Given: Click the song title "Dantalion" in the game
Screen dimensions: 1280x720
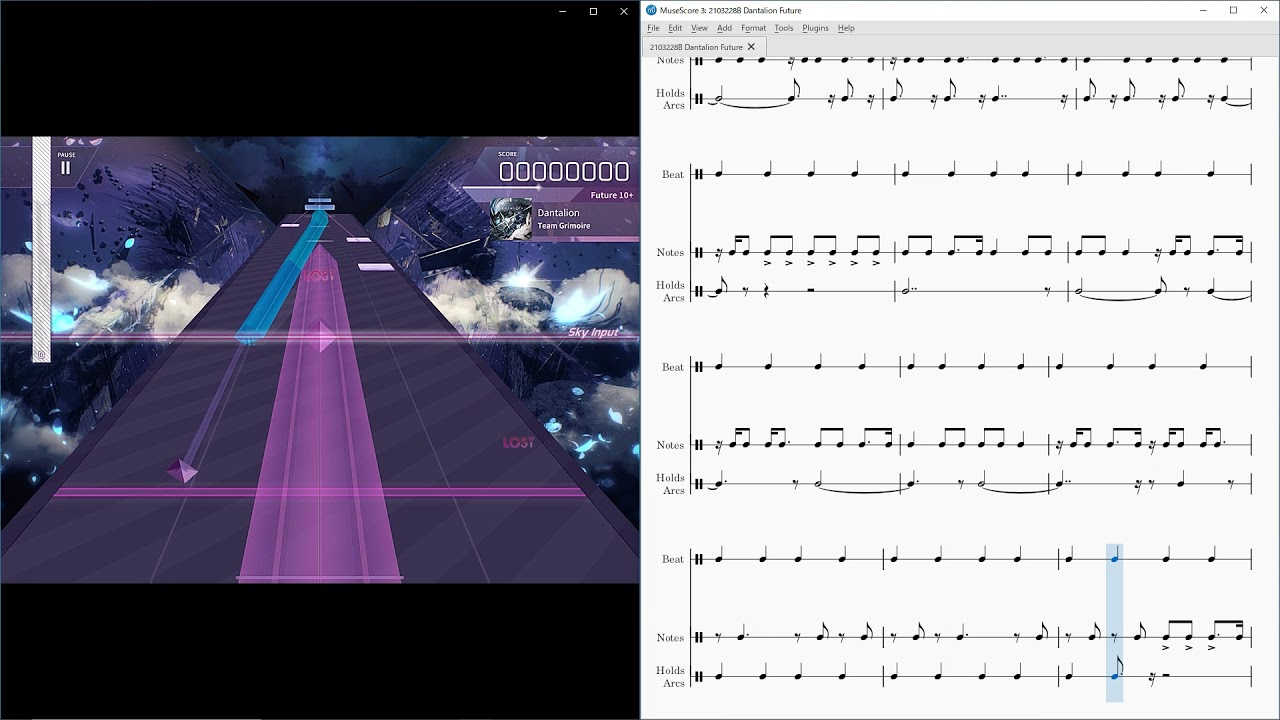Looking at the screenshot, I should pos(558,213).
